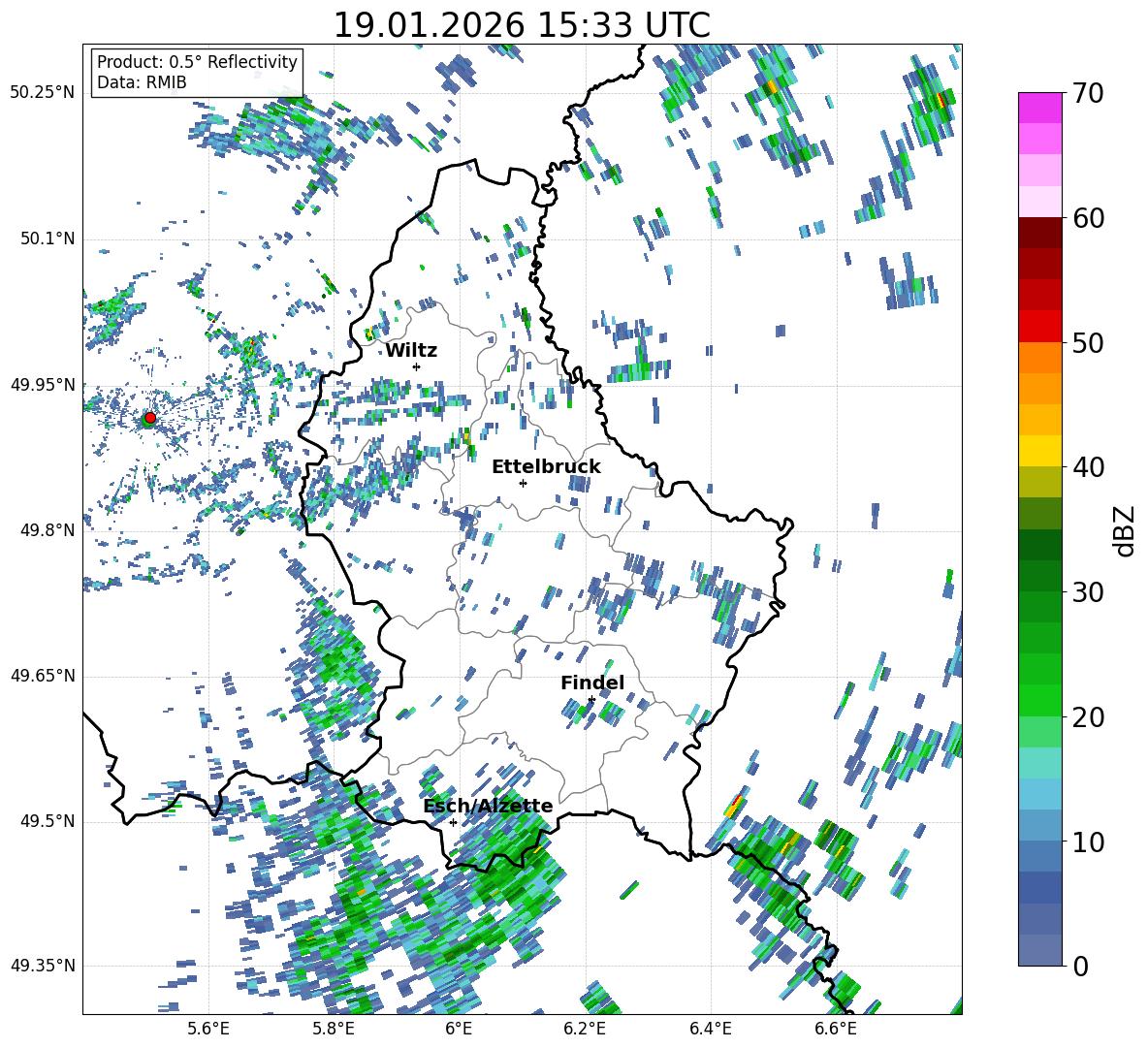Click the 6.4°E longitude label

pos(710,1029)
